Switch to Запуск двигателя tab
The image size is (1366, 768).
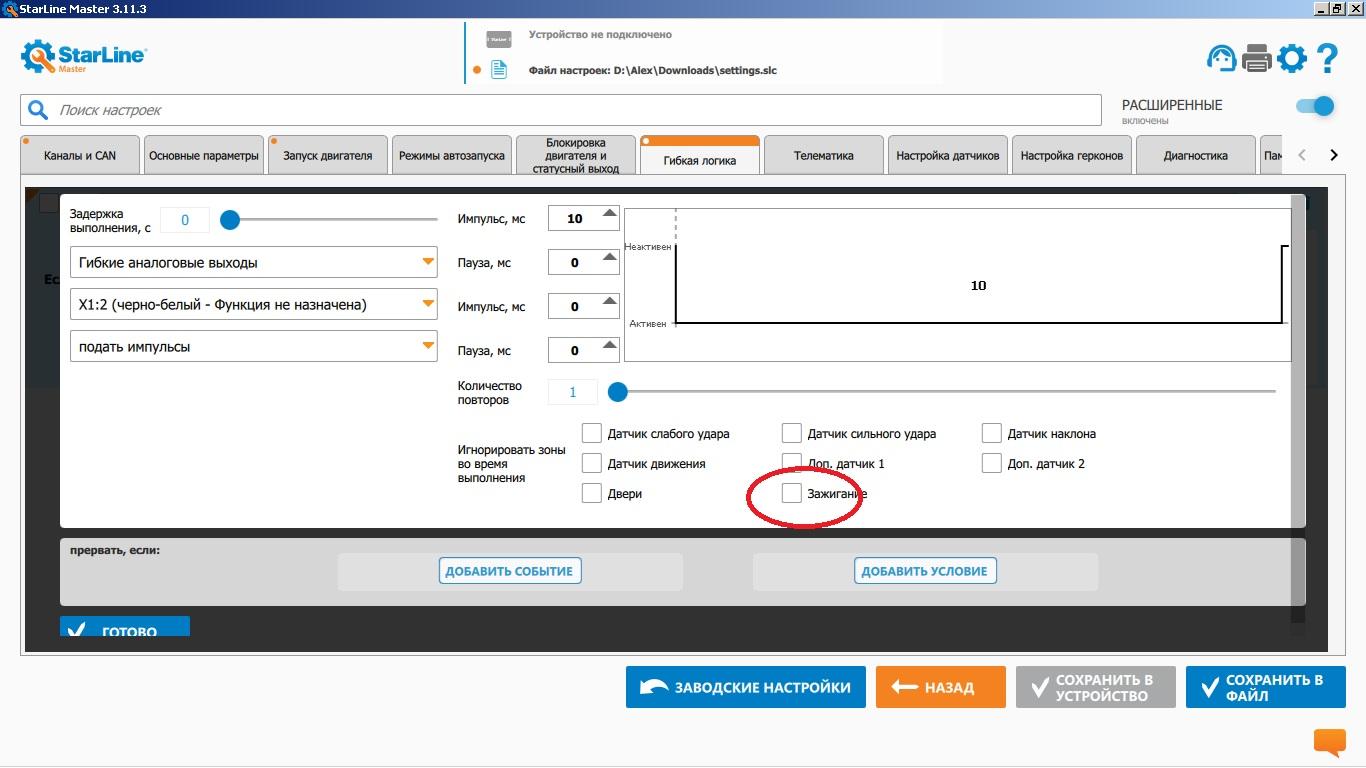pyautogui.click(x=328, y=156)
